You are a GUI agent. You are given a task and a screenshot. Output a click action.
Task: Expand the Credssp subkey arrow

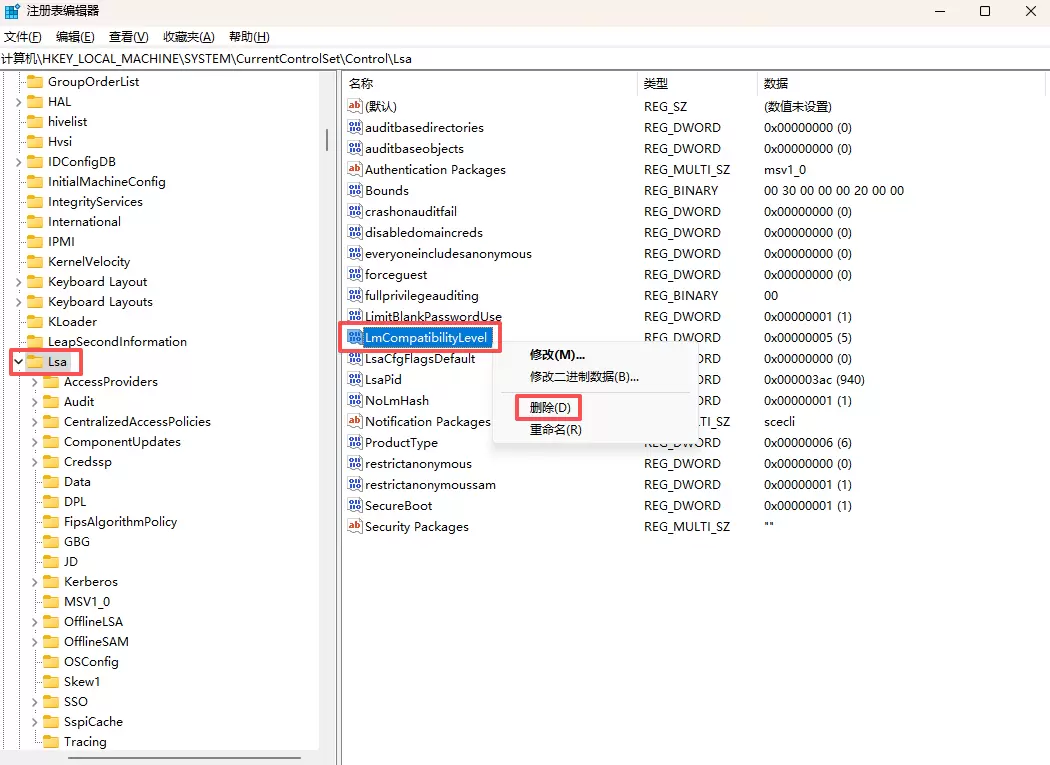pyautogui.click(x=35, y=461)
